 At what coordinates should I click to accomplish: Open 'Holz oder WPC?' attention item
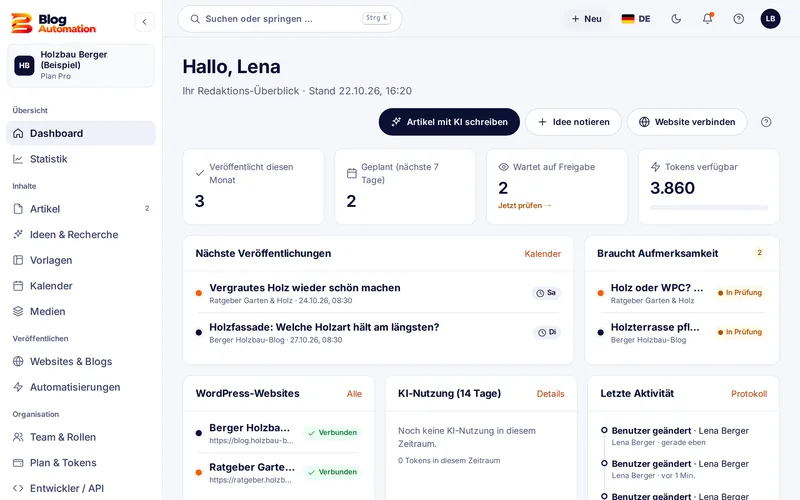pos(657,288)
